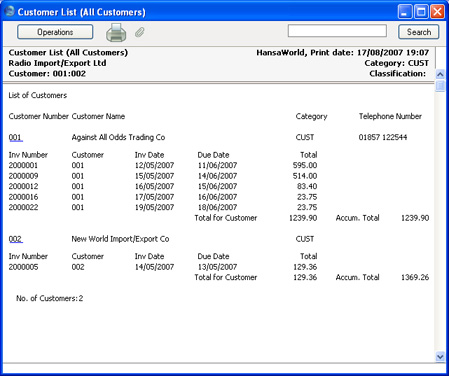Select customer name New World Import/Export Co

[120, 239]
